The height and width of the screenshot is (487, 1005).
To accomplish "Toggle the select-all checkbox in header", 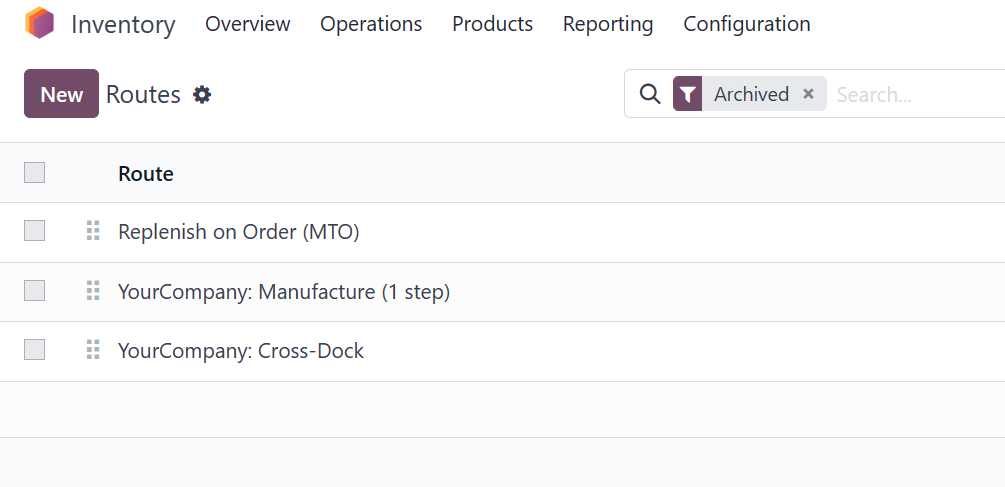I will coord(35,172).
